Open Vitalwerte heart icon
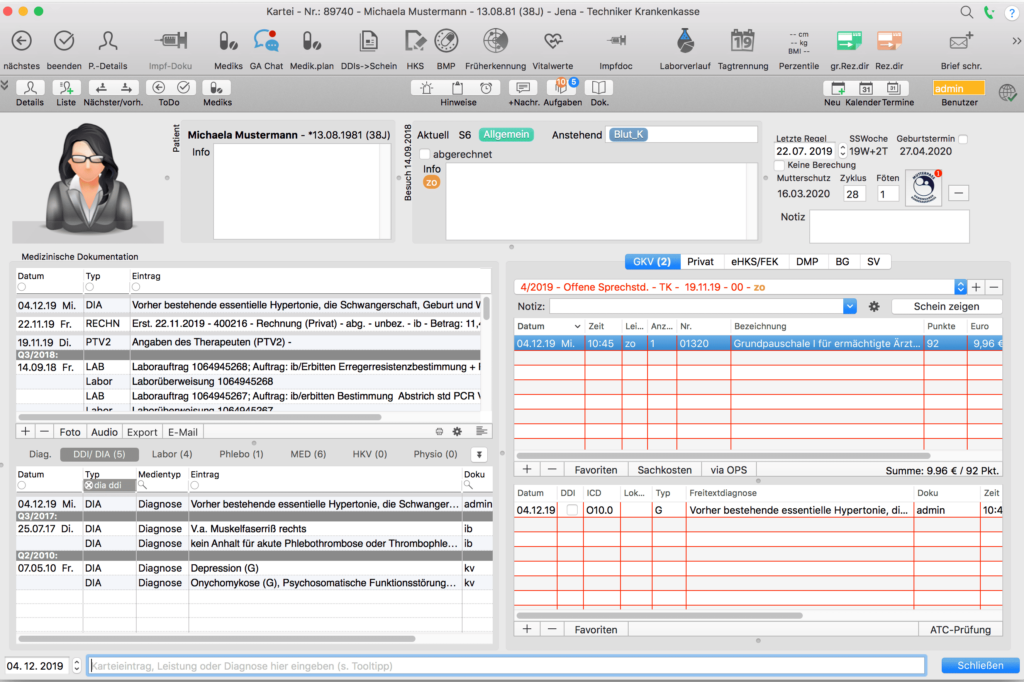 [x=553, y=41]
